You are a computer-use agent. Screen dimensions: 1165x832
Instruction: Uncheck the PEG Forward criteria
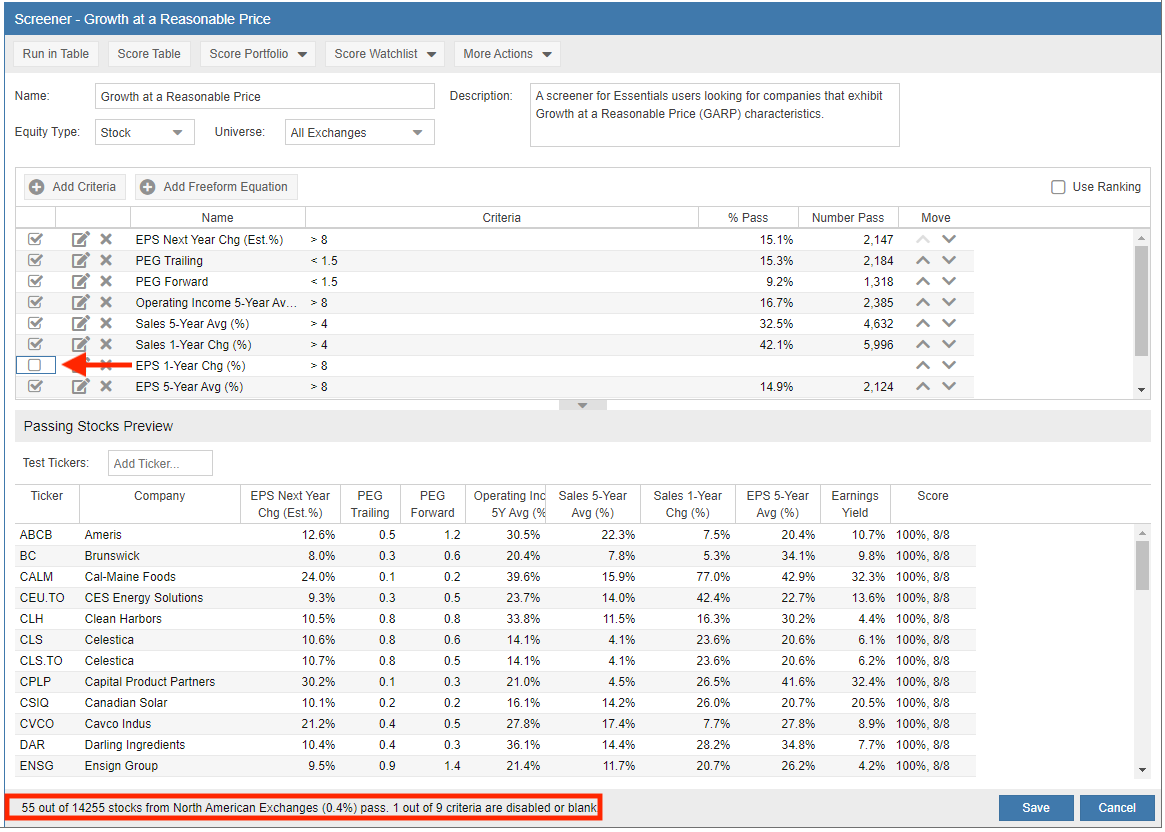coord(35,281)
